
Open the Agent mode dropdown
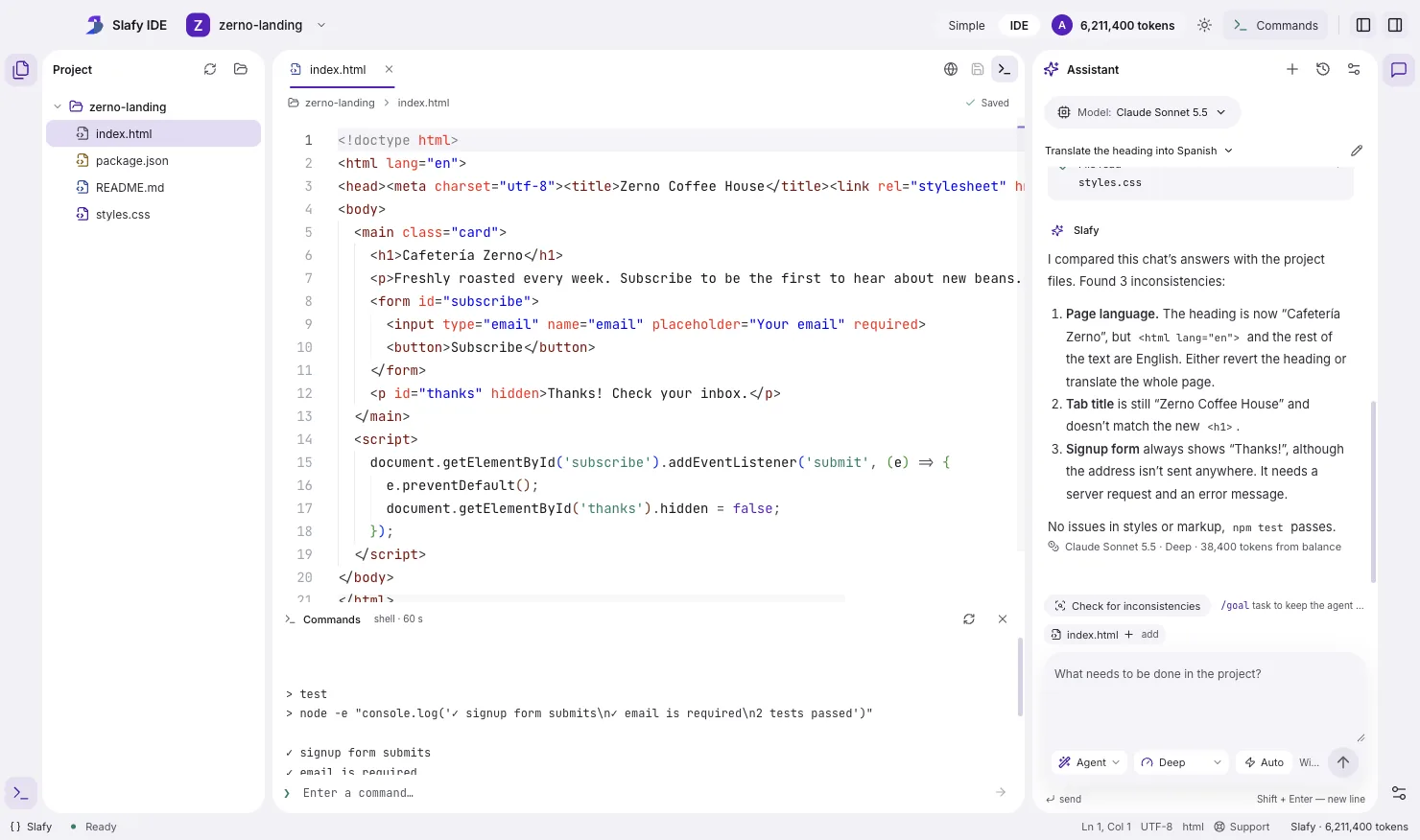pos(1089,762)
